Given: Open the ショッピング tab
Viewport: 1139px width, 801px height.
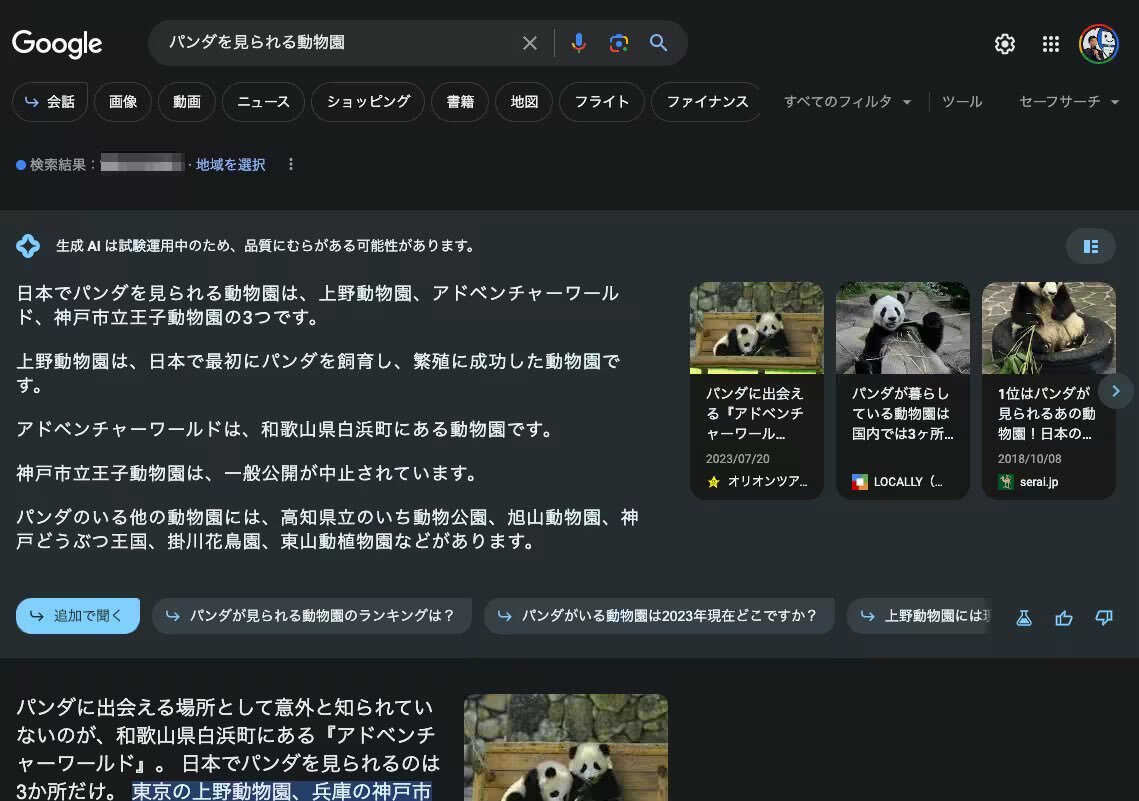Looking at the screenshot, I should coord(368,102).
